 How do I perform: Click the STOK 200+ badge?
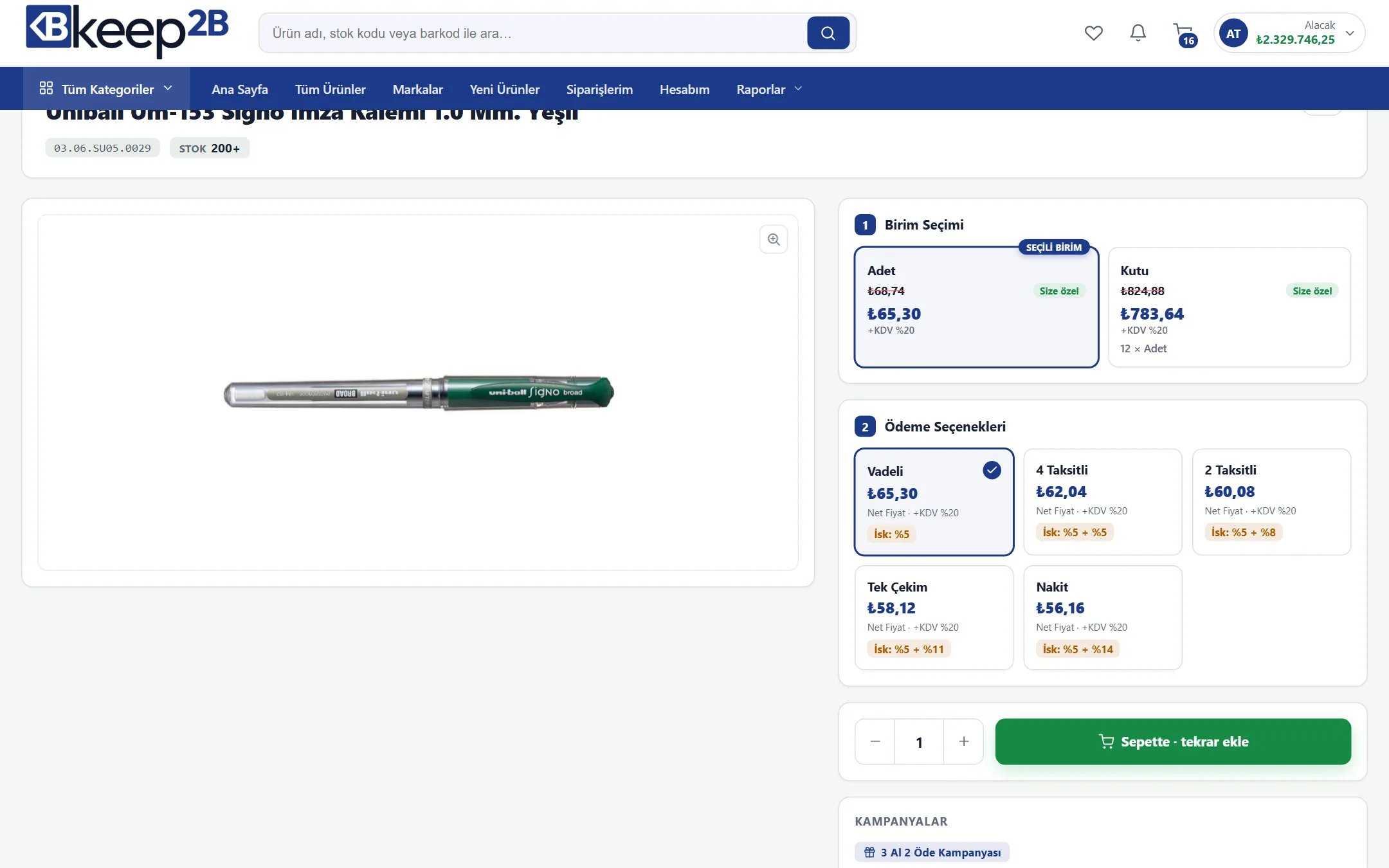(x=209, y=148)
